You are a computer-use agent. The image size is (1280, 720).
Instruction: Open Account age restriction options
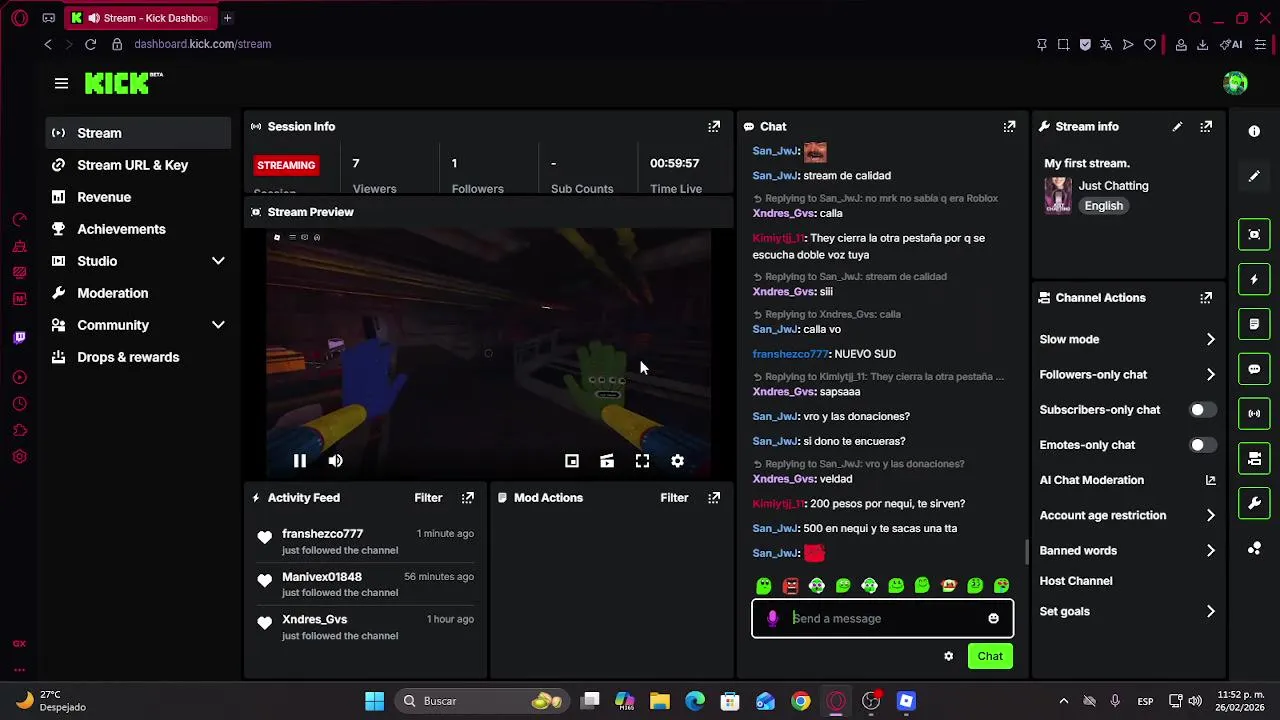1128,516
